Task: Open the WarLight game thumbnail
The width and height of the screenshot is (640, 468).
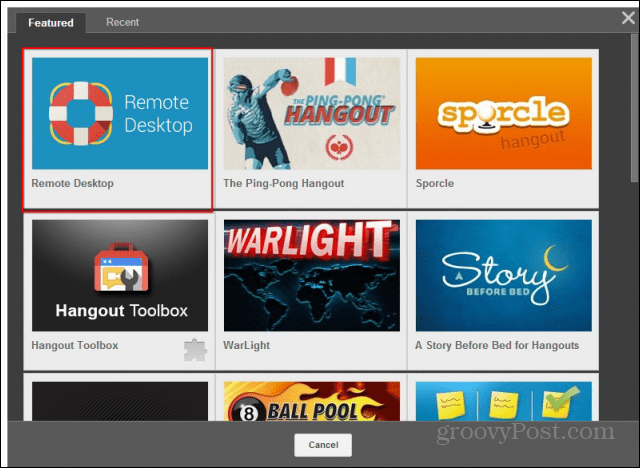Action: point(312,275)
